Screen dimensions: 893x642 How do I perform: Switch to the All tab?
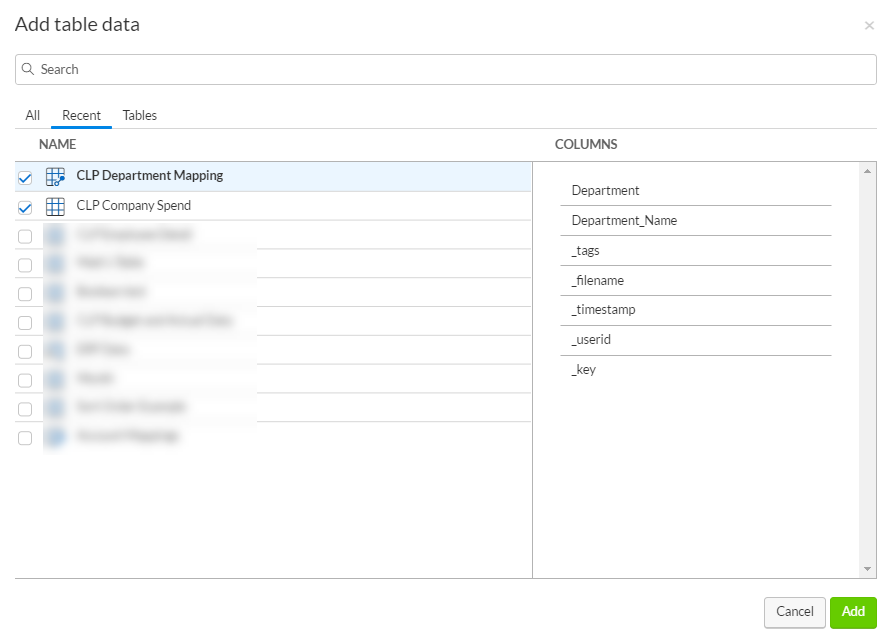(32, 115)
